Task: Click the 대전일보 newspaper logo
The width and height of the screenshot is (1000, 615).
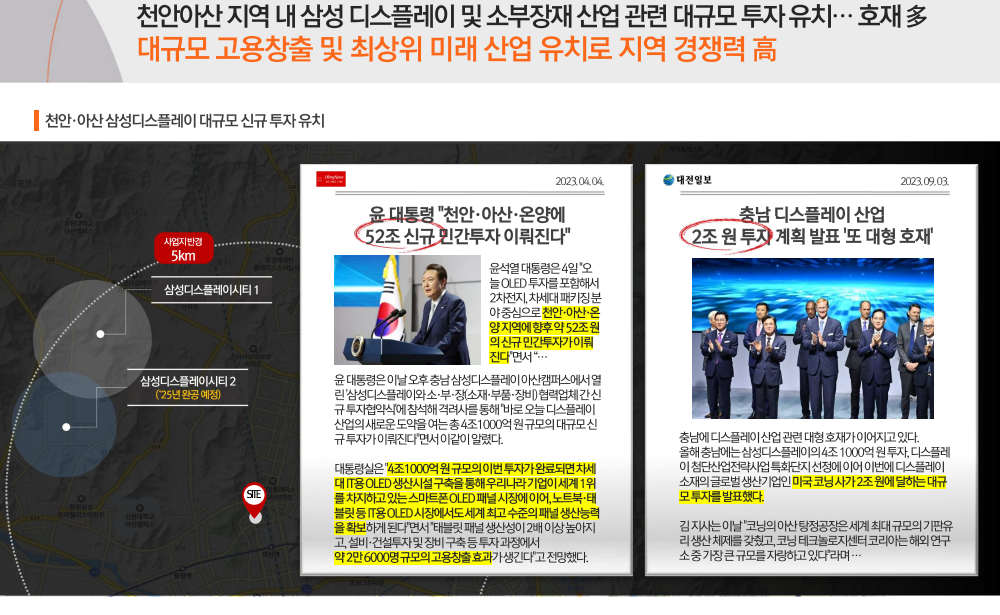Action: click(x=688, y=180)
